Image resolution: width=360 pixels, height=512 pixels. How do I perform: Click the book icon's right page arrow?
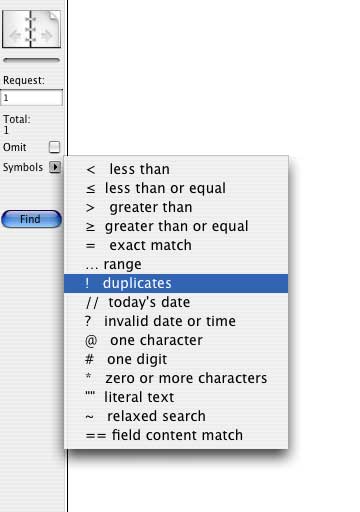coord(46,35)
